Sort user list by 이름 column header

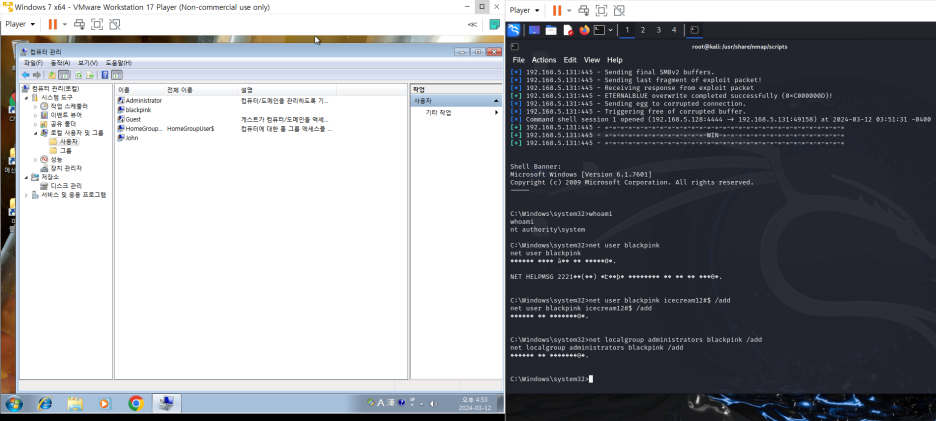coord(139,90)
